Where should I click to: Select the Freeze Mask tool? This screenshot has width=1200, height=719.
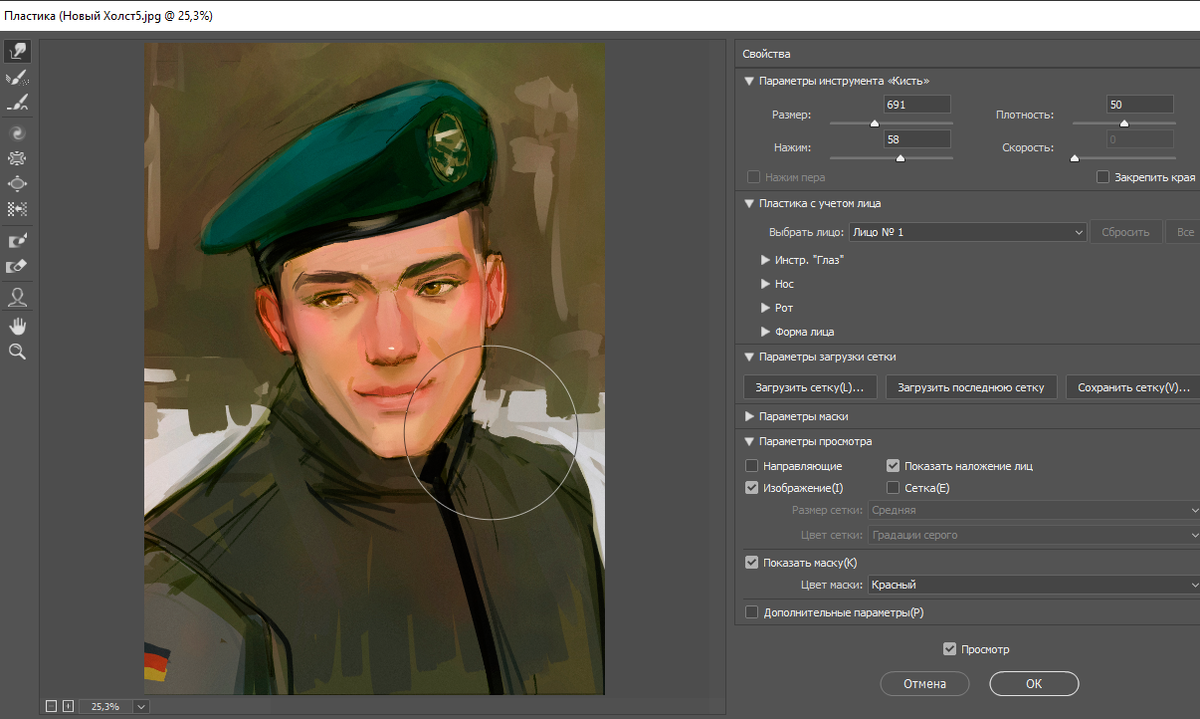[17, 241]
